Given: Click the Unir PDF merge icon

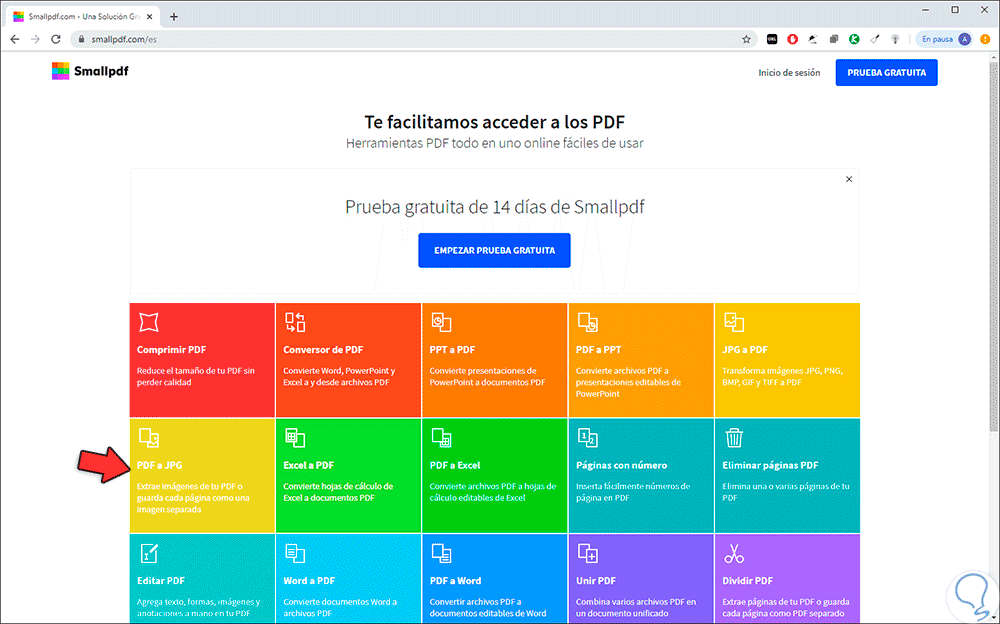Looking at the screenshot, I should (587, 553).
